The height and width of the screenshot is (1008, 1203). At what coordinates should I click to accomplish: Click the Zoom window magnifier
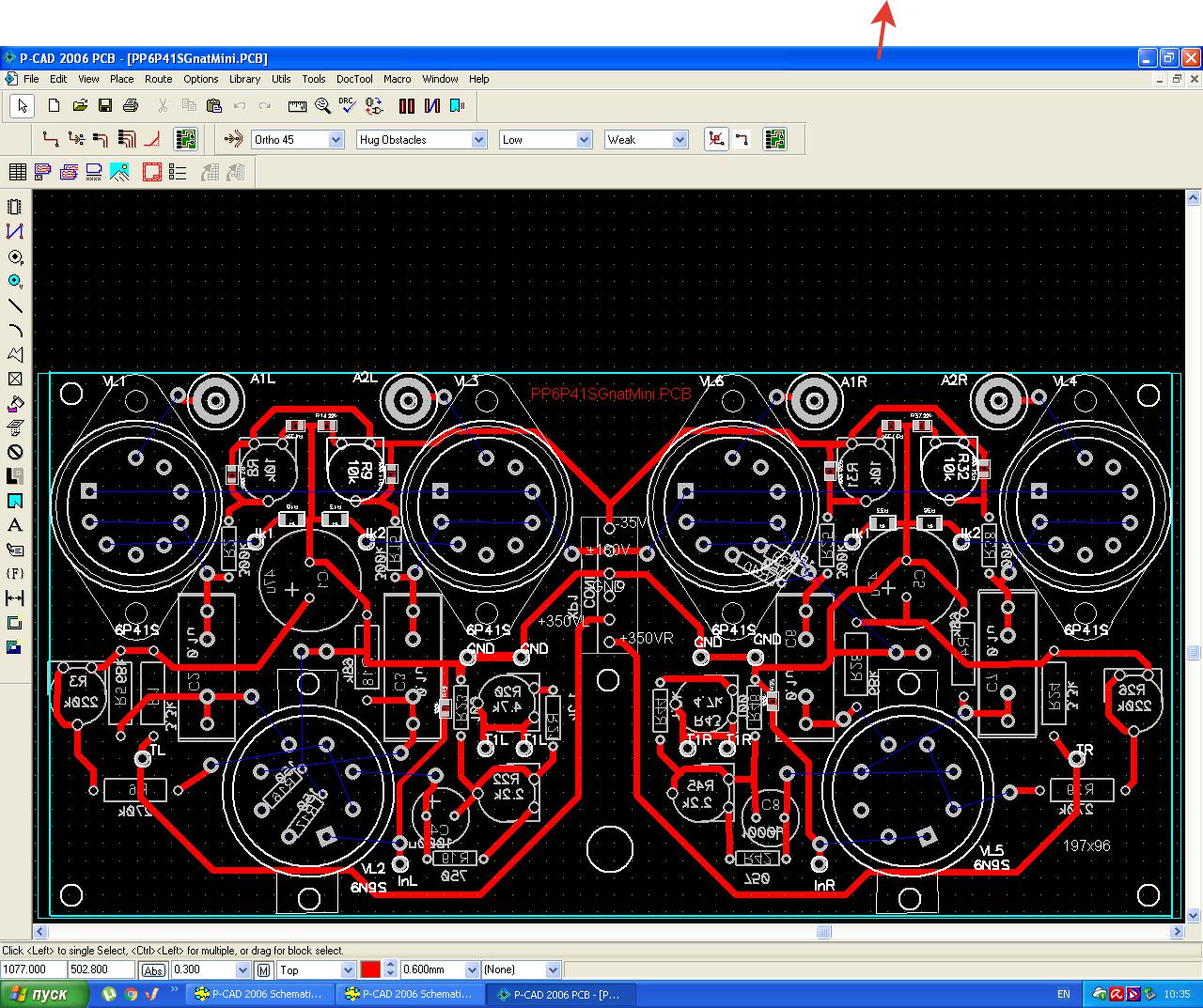(322, 106)
